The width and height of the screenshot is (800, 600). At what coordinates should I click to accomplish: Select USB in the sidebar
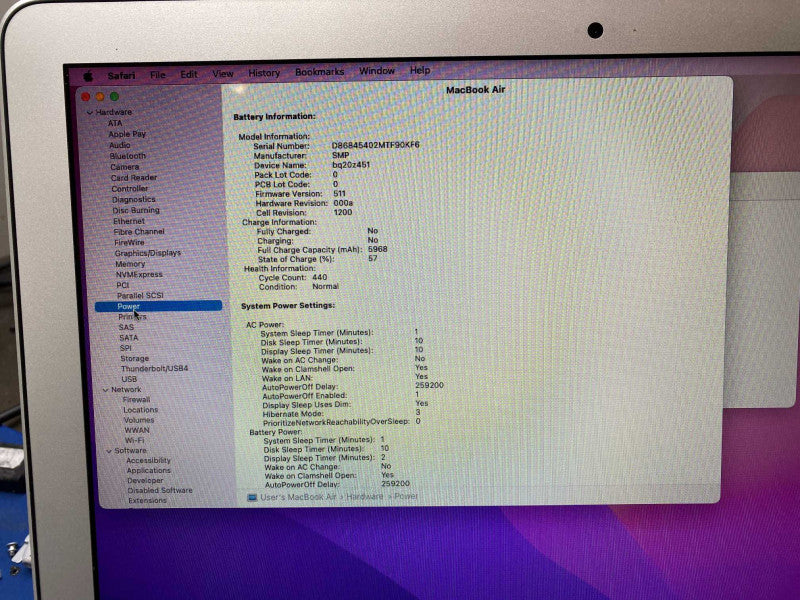129,379
